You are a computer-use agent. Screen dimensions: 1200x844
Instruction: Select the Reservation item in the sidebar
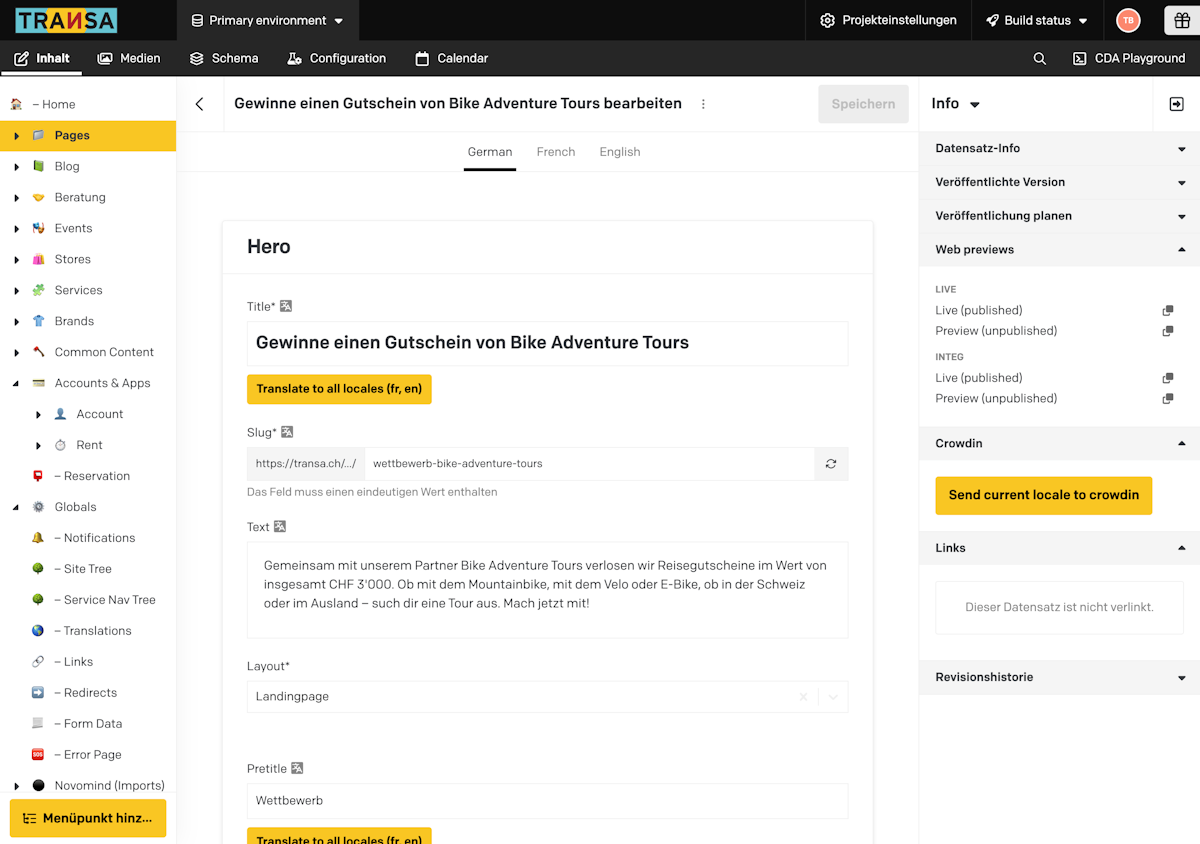[x=88, y=476]
